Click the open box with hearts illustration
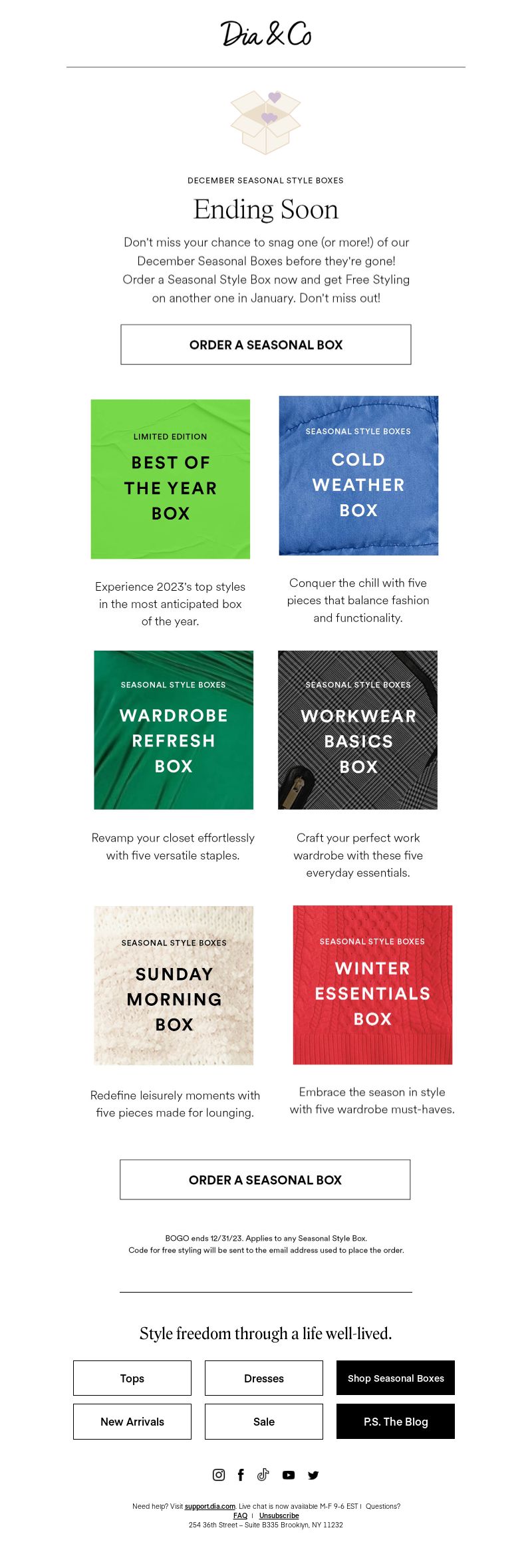This screenshot has height=1568, width=532. click(266, 122)
